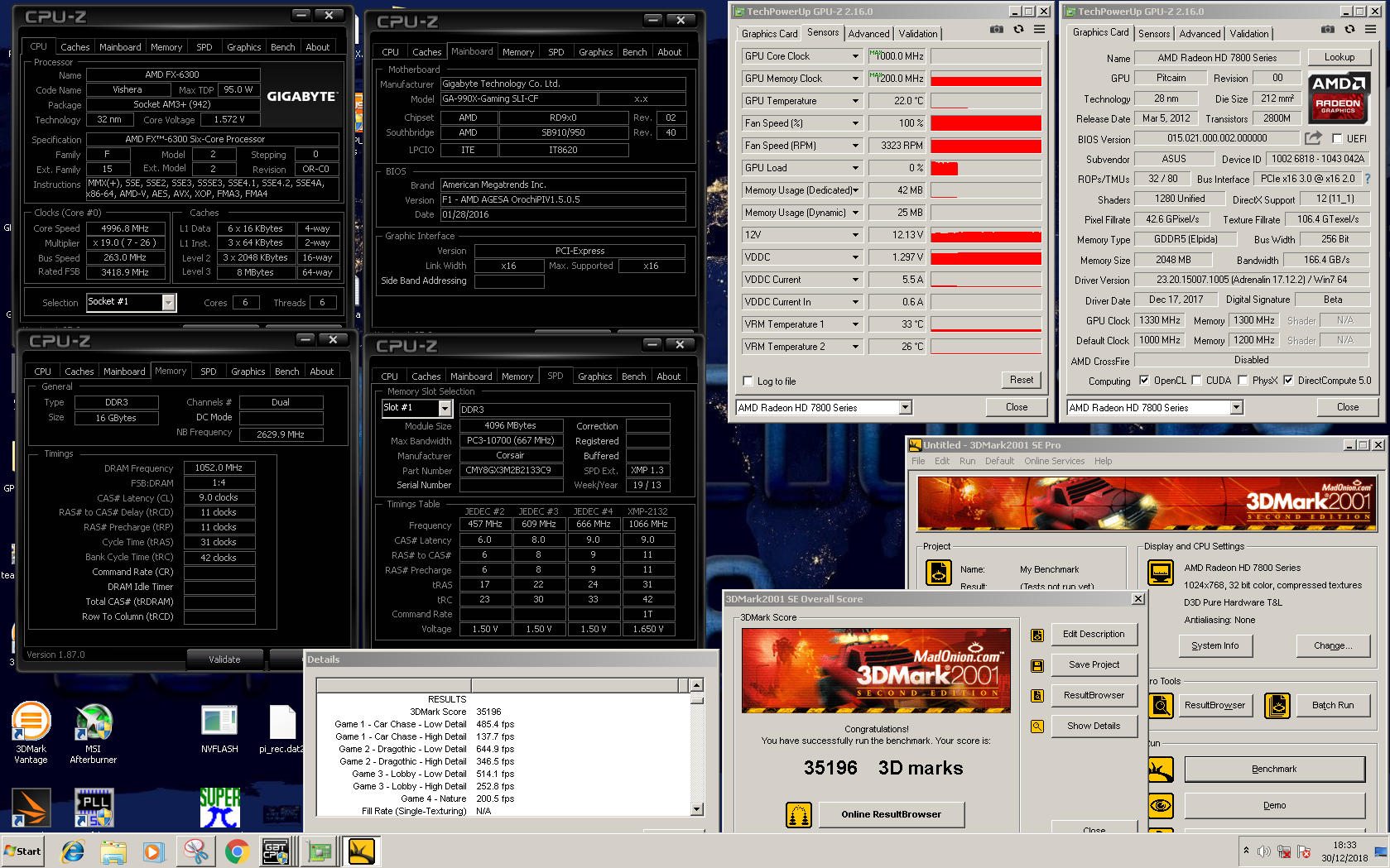Expand the VRM Temperature 2 sensor dropdown
Viewport: 1390px width, 868px height.
855,347
